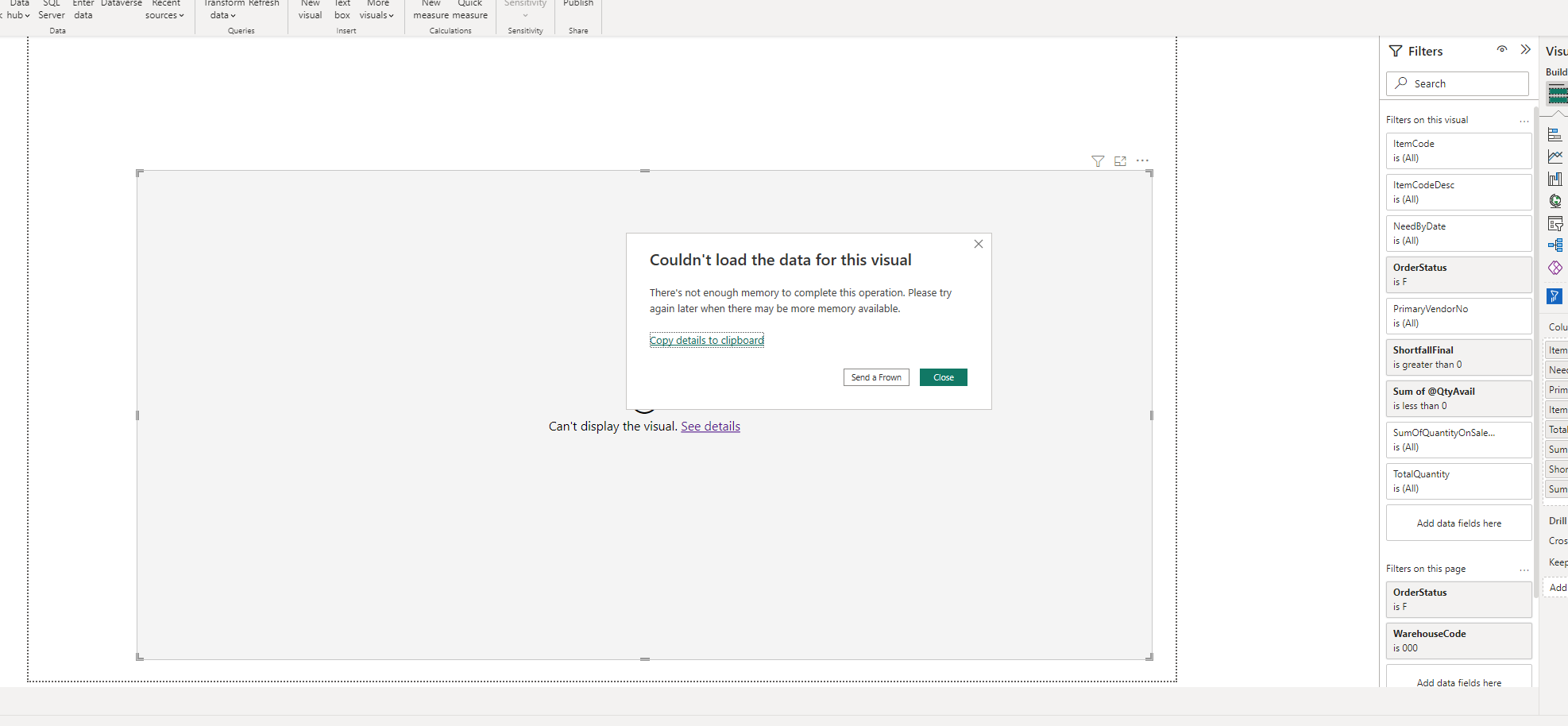1568x726 pixels.
Task: Select the slicer visual icon
Action: pyautogui.click(x=1555, y=224)
